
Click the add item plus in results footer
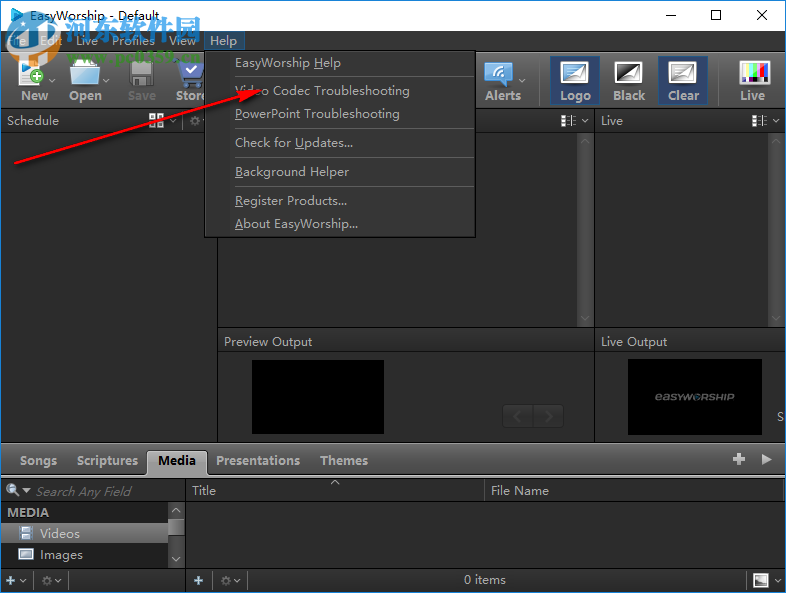tap(199, 580)
